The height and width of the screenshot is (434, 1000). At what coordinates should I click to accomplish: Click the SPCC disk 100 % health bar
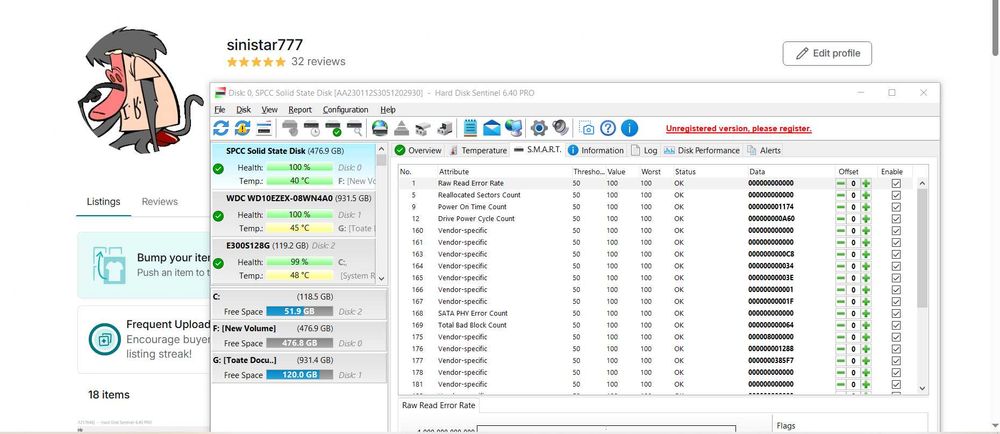pyautogui.click(x=300, y=168)
